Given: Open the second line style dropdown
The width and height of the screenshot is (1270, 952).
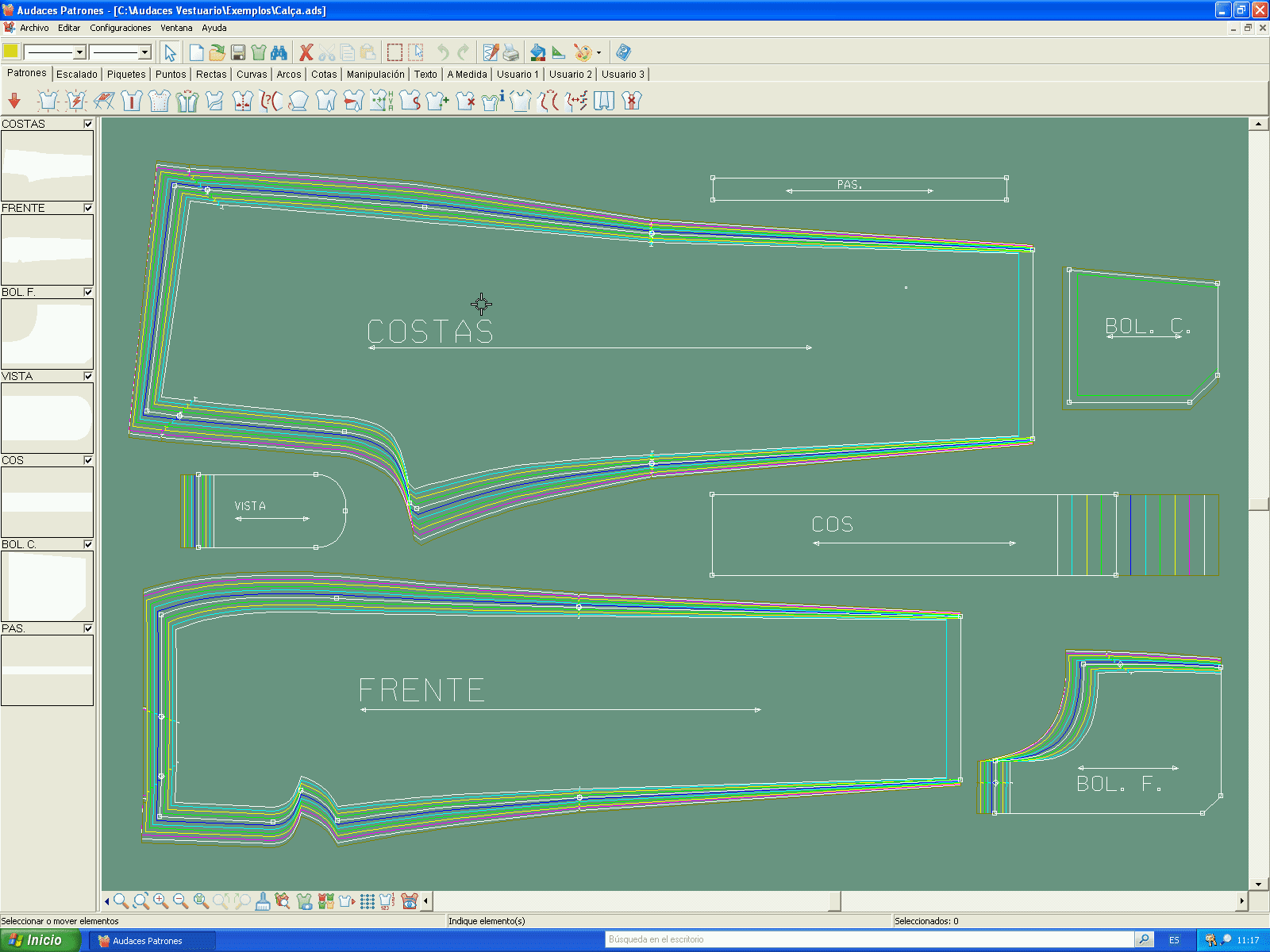Looking at the screenshot, I should click(x=144, y=52).
